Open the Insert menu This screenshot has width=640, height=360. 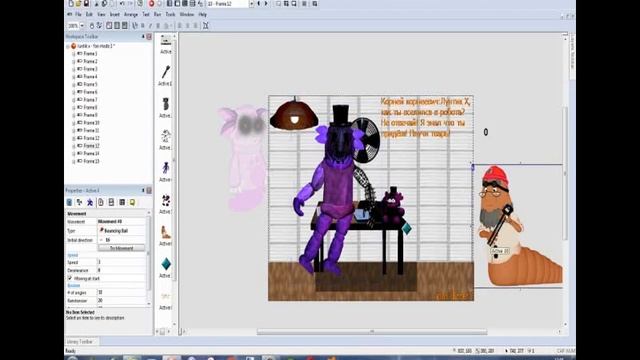coord(115,14)
